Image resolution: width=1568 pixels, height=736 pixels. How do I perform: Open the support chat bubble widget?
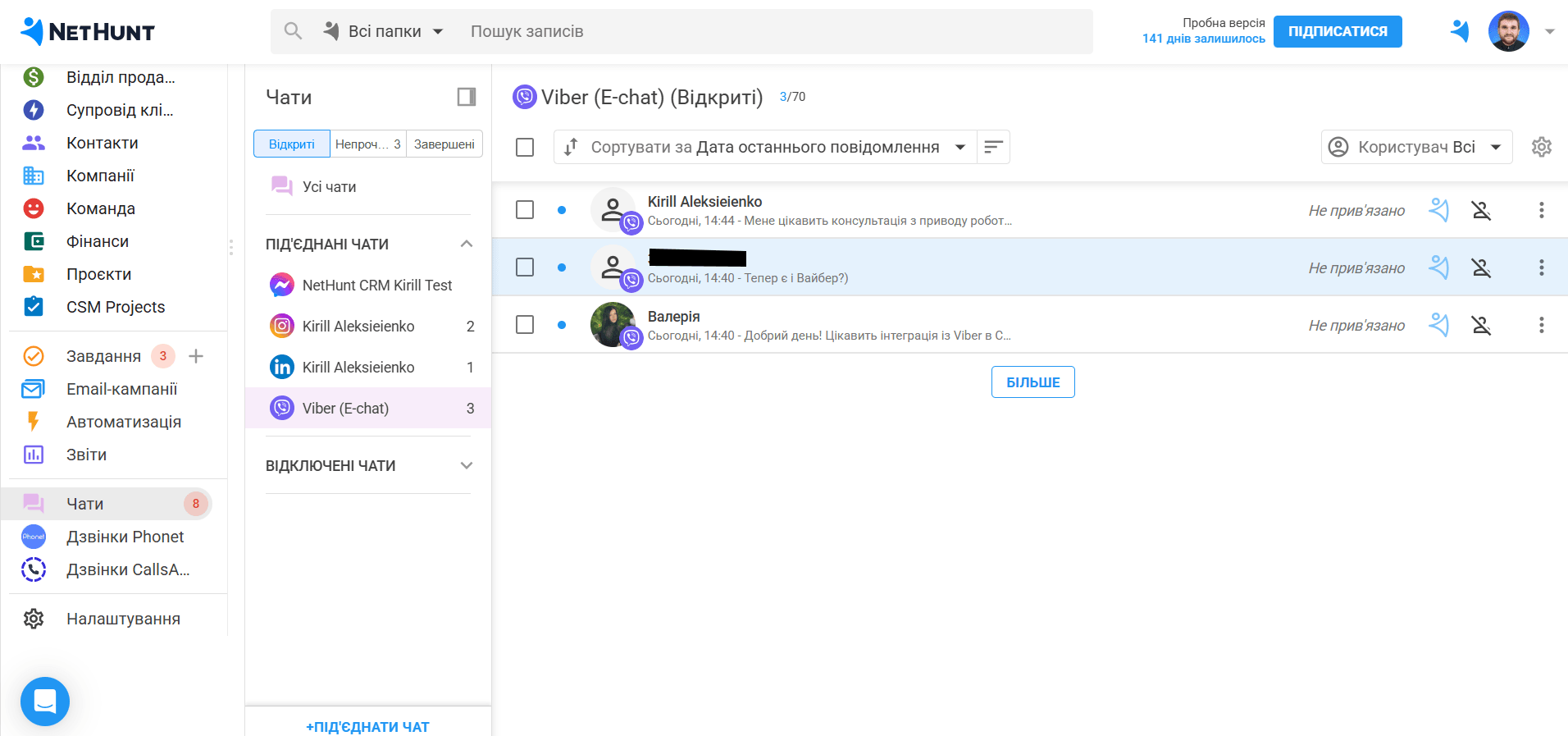[x=45, y=702]
